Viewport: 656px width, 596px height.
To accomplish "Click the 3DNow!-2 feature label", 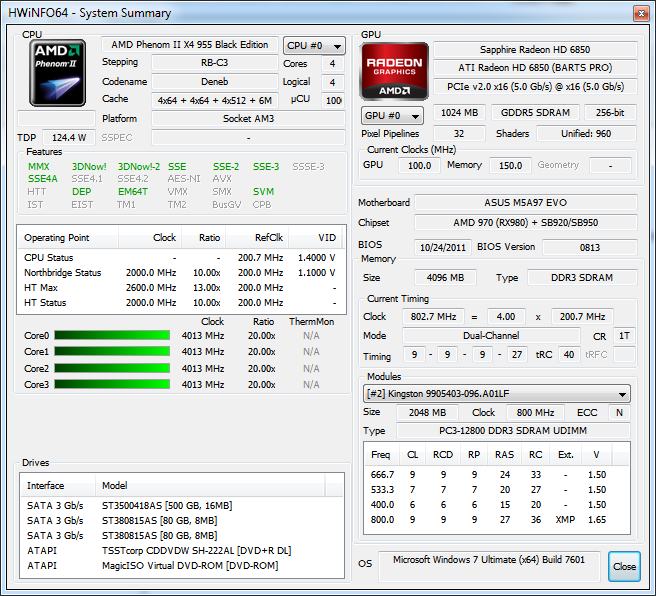I will [x=139, y=166].
